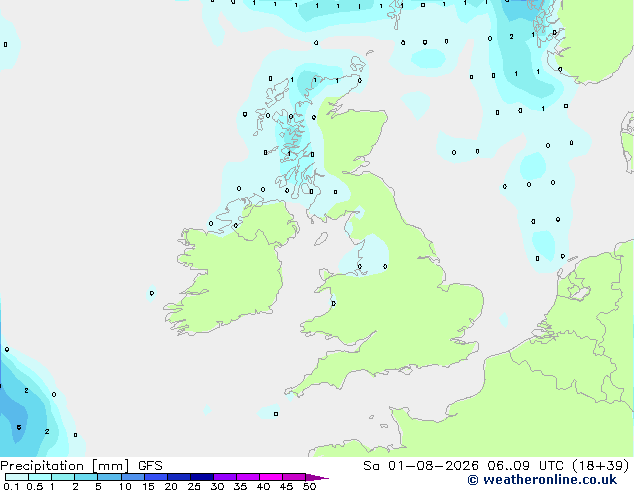Click the date "Sa 01-08-2026"
Screen dimensions: 634x490
point(421,466)
